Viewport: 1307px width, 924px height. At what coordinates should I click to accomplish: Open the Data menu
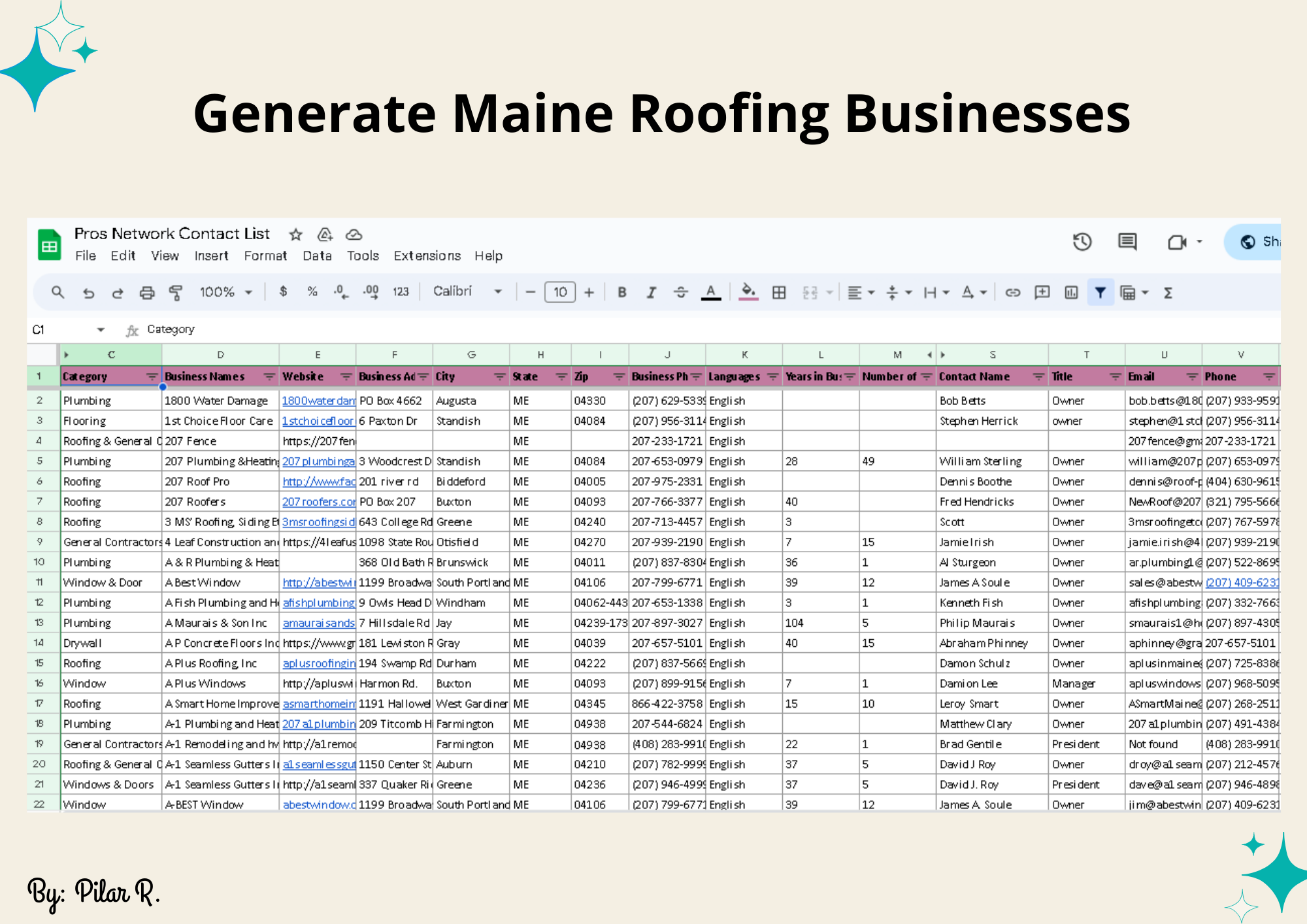(x=317, y=256)
